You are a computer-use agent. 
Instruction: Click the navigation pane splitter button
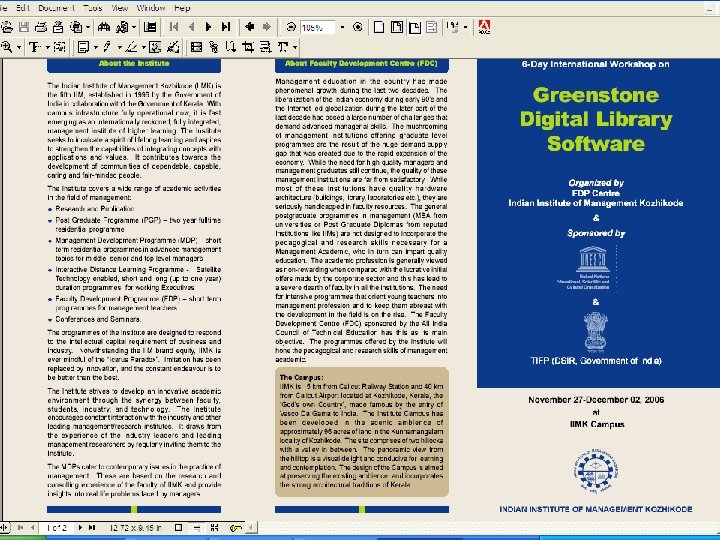click(3, 528)
